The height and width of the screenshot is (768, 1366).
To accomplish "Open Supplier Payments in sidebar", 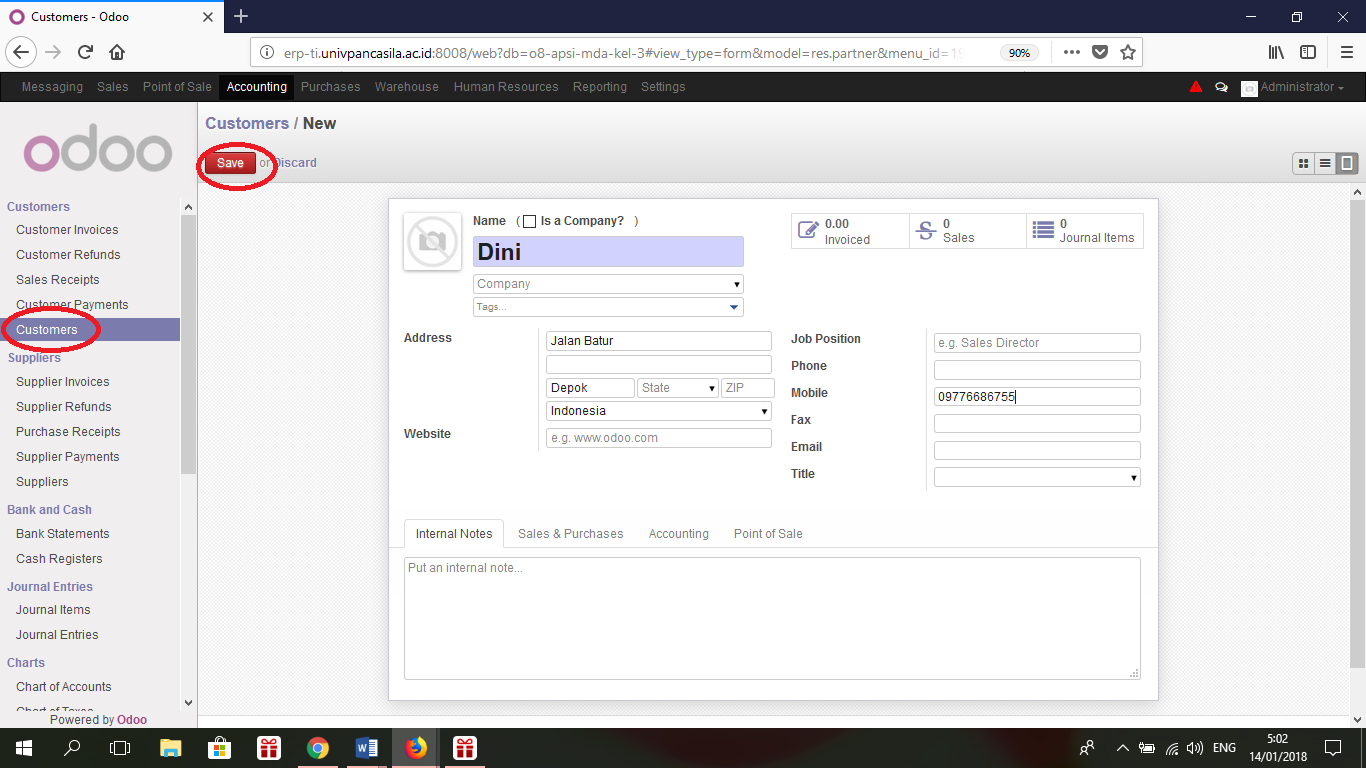I will (68, 457).
